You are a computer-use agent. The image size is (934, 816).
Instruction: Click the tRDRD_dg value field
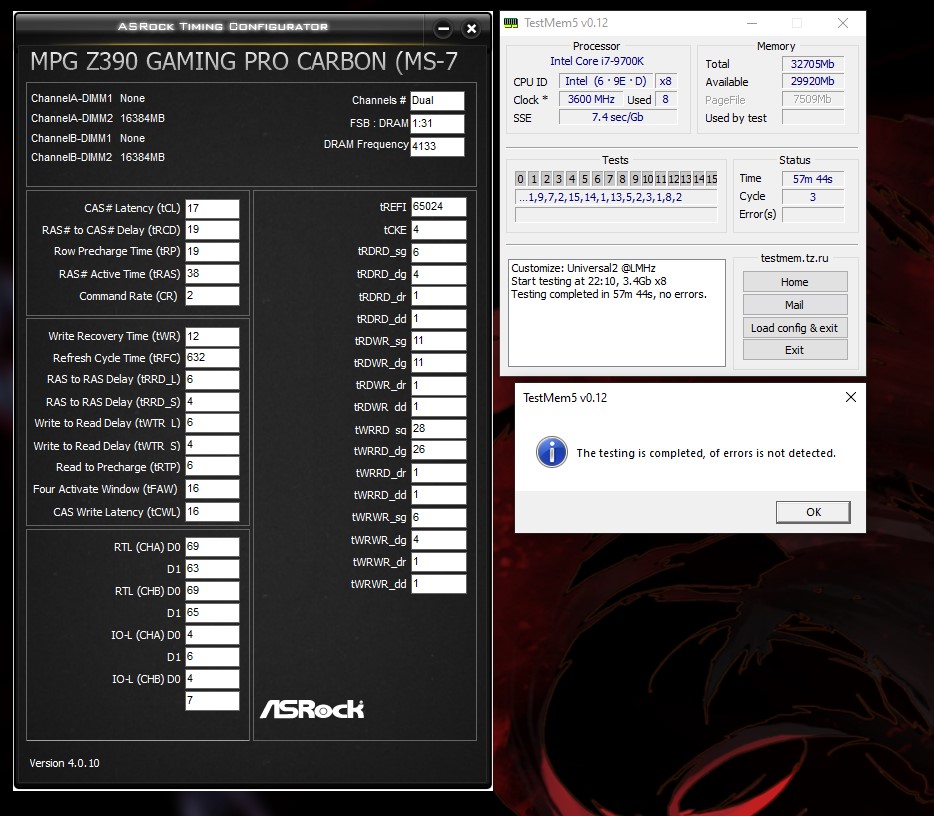(438, 275)
